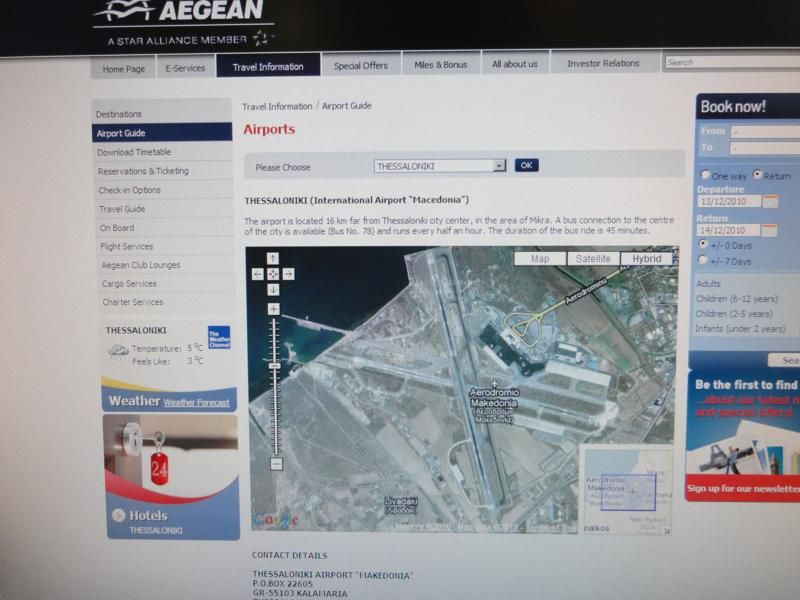Choose the +/- 0 Days option
Image resolution: width=800 pixels, height=600 pixels.
703,244
